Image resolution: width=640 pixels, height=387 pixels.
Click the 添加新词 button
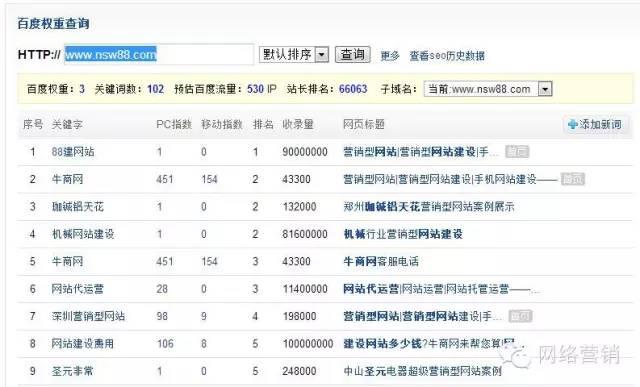click(x=596, y=125)
